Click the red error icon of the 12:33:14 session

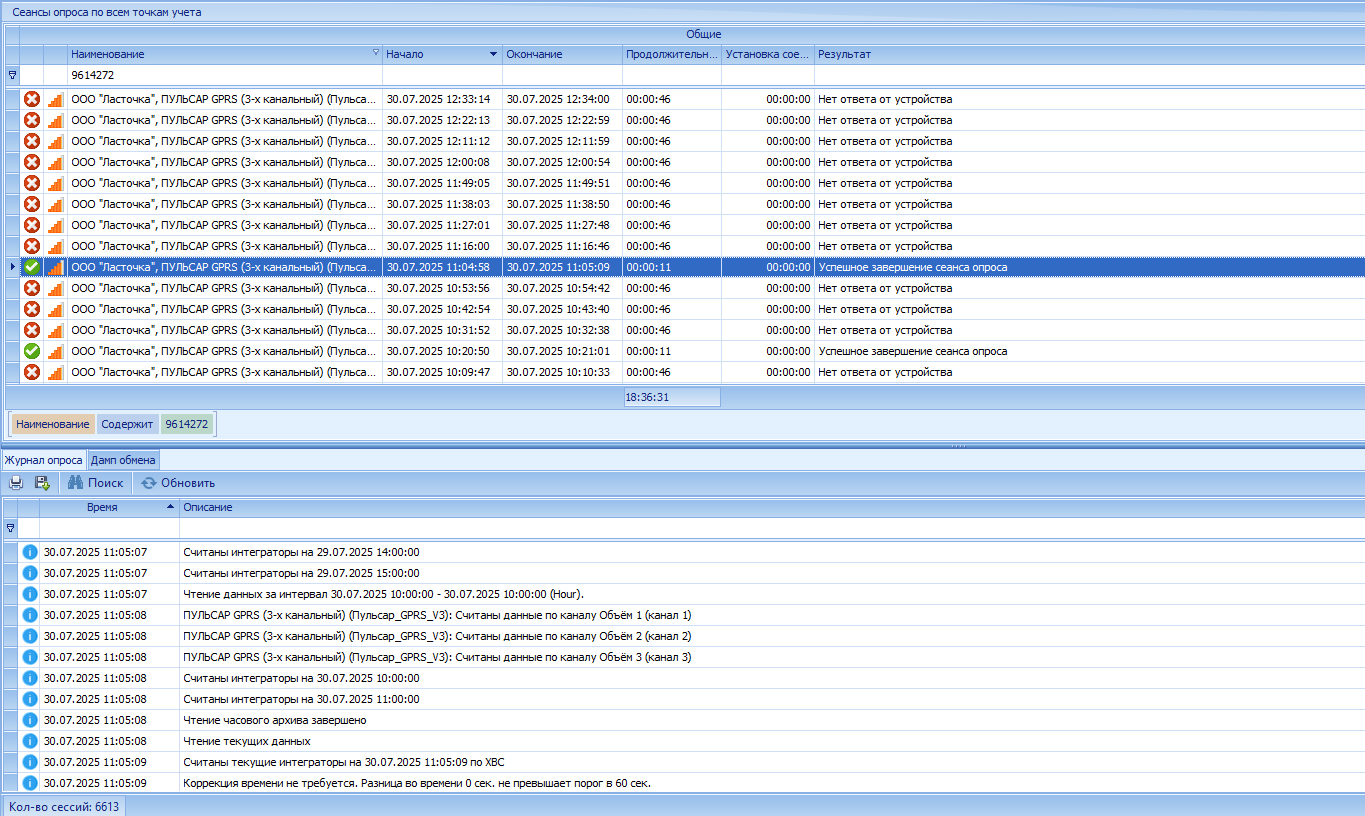(x=32, y=99)
